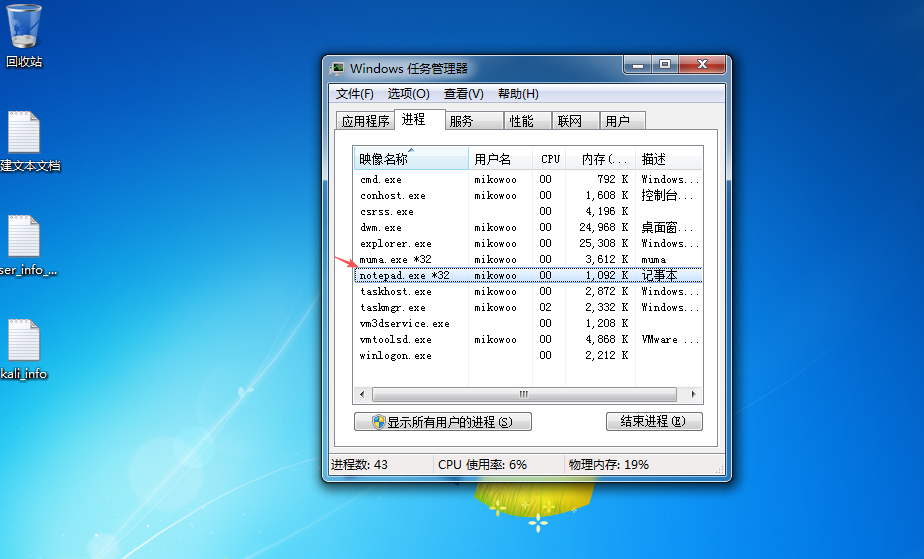Click the horizontal scrollbar thumb
Image resolution: width=924 pixels, height=559 pixels.
[x=524, y=394]
